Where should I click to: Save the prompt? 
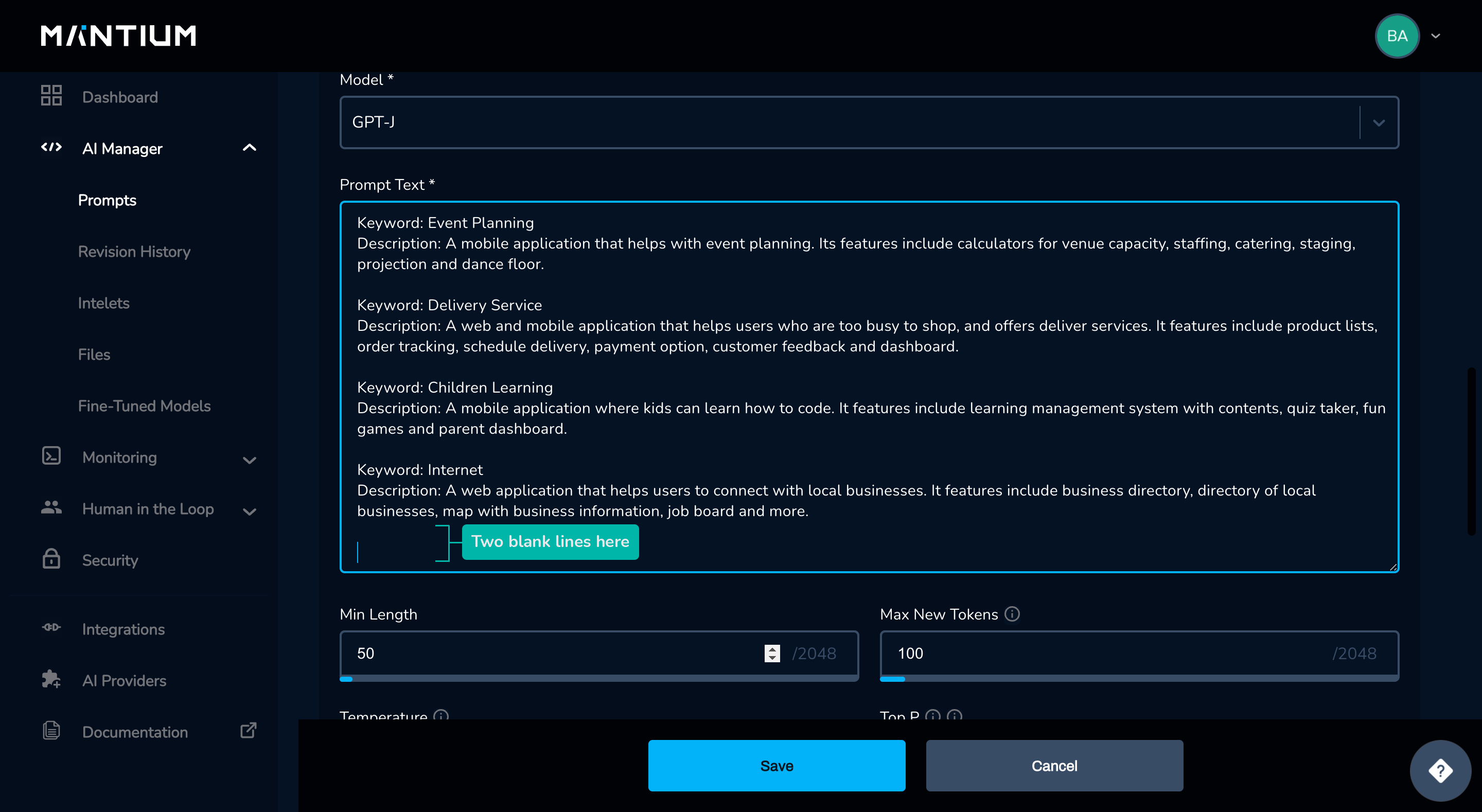tap(776, 766)
